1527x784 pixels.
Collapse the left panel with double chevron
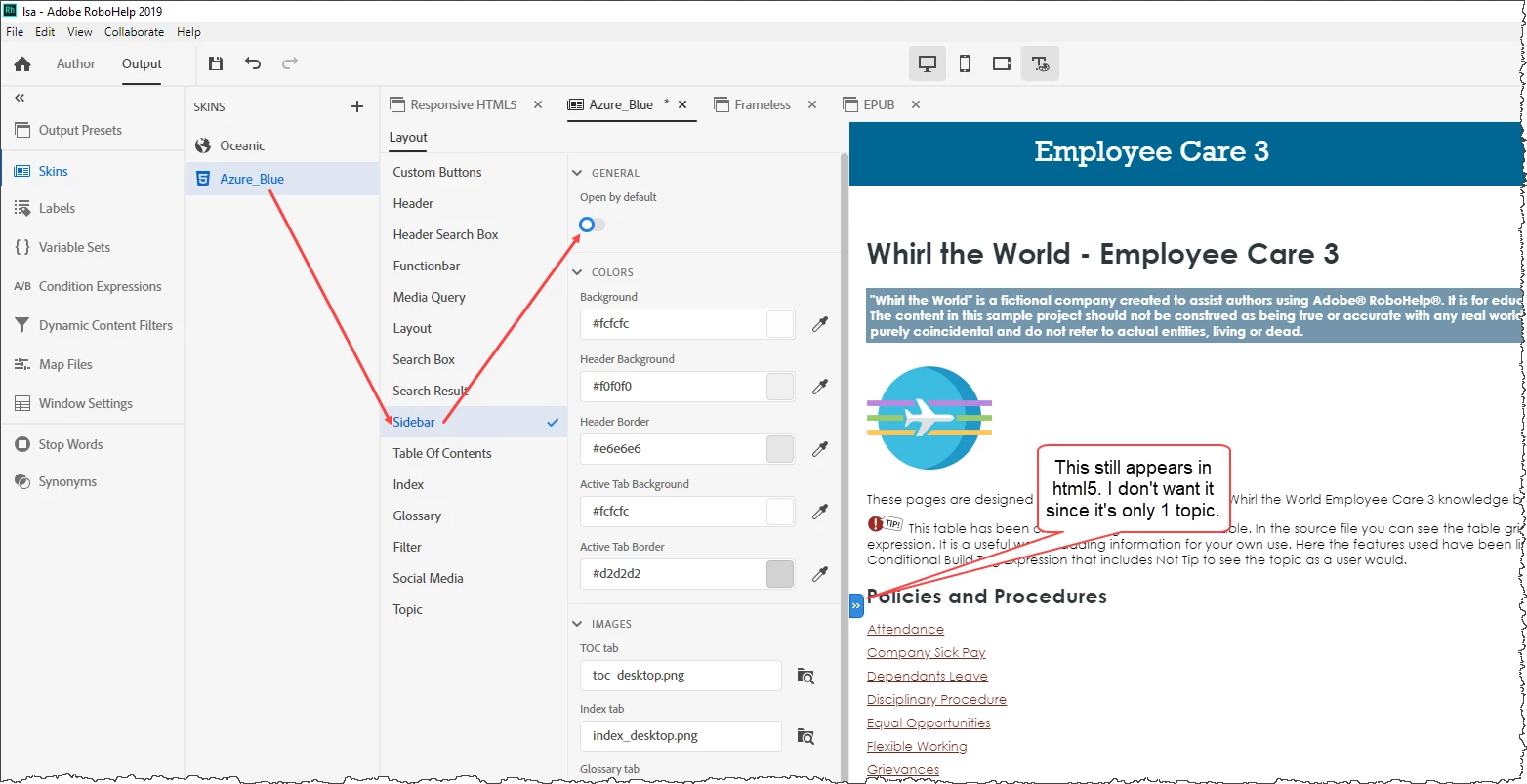pos(20,98)
